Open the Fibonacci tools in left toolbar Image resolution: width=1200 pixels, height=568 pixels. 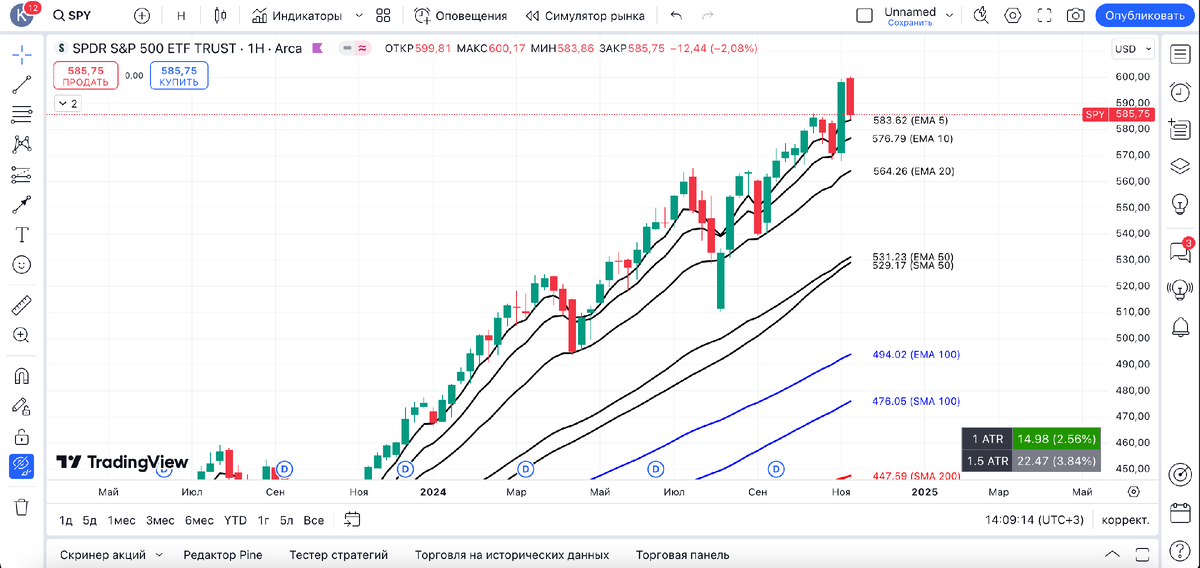21,114
